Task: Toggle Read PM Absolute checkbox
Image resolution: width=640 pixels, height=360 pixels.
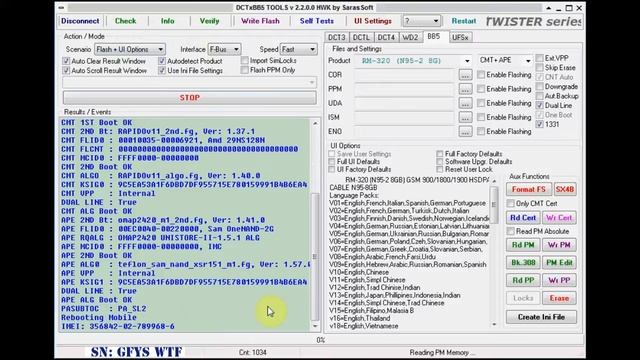Action: (511, 231)
